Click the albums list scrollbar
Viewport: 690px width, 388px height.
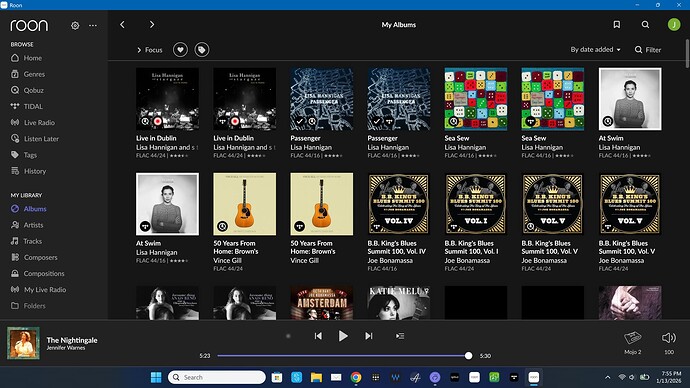687,54
